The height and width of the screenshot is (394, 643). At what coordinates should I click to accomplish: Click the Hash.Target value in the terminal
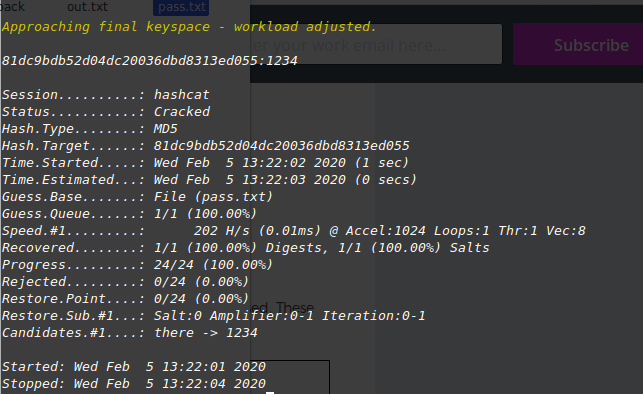tap(281, 146)
